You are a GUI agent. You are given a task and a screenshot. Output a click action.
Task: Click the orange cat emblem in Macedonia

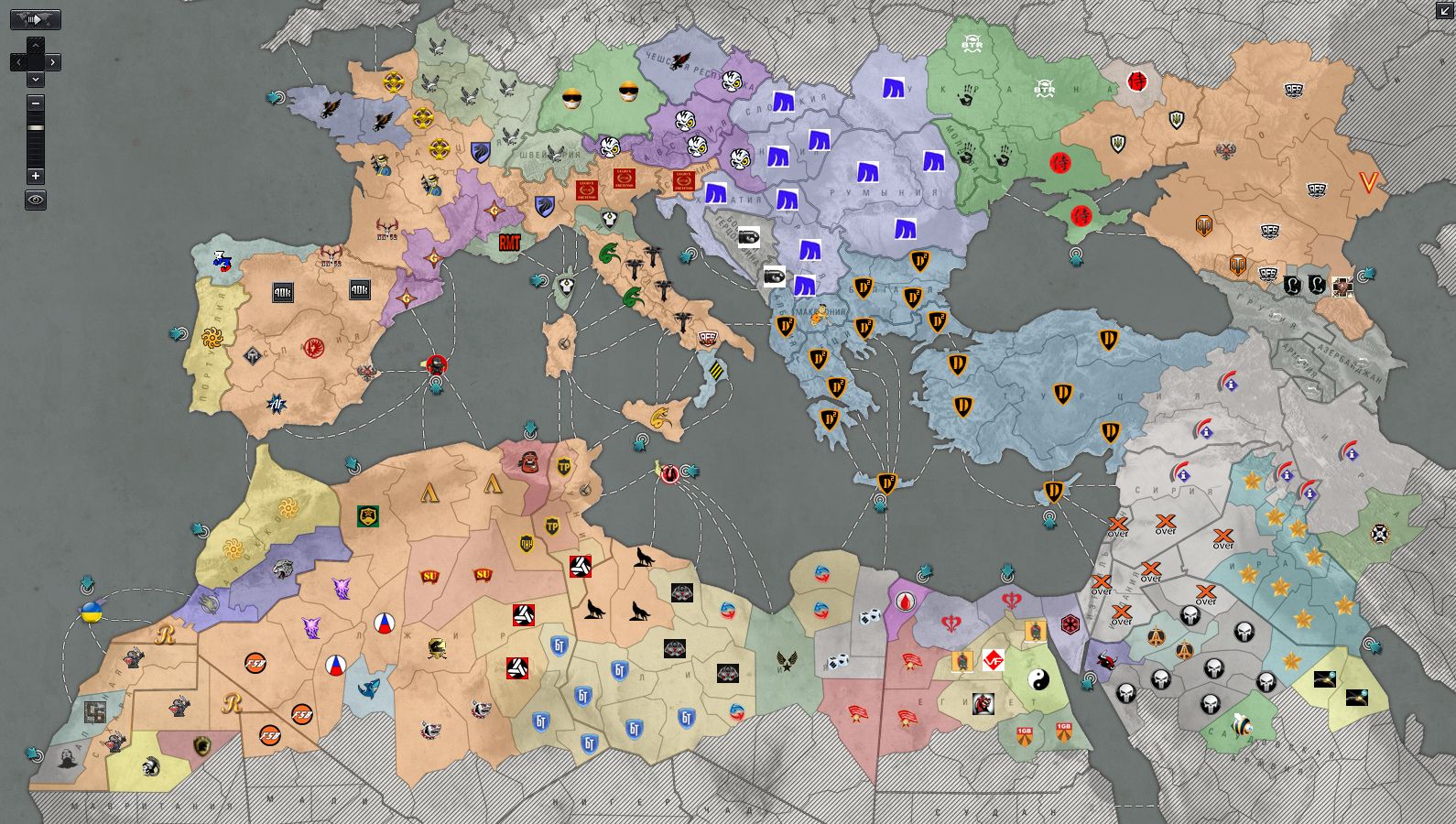[818, 315]
